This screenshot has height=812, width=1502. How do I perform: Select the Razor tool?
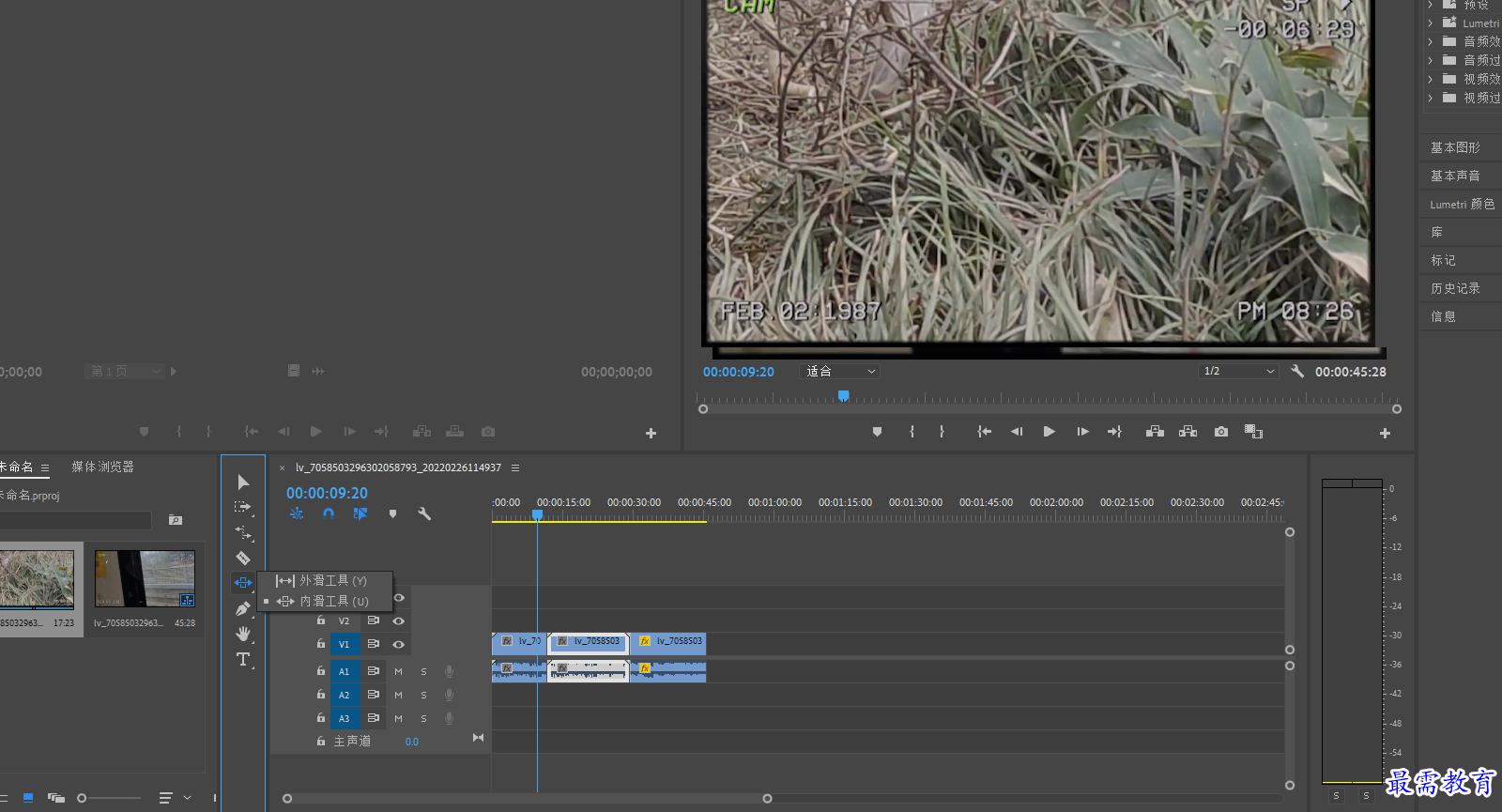coord(243,558)
